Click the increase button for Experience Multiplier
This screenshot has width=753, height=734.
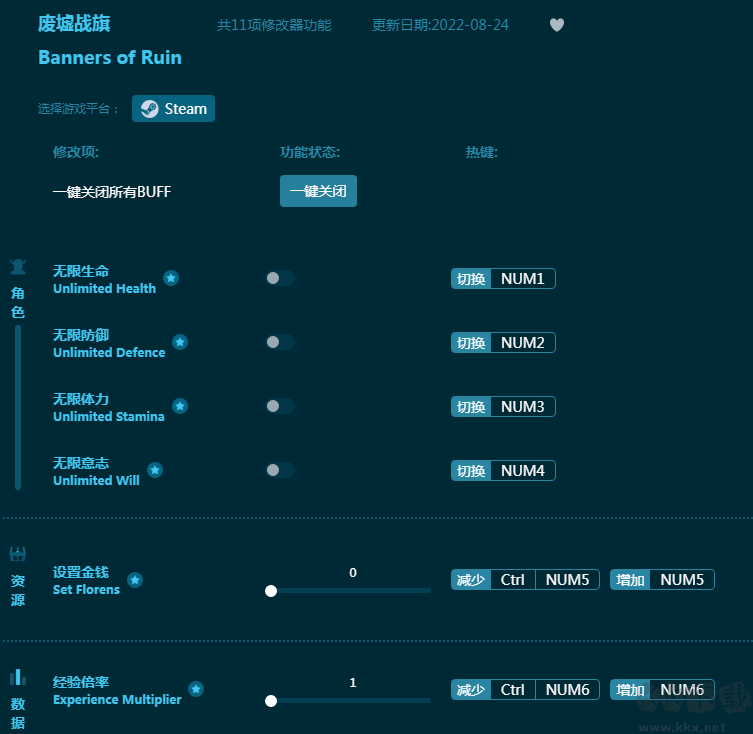click(x=630, y=690)
